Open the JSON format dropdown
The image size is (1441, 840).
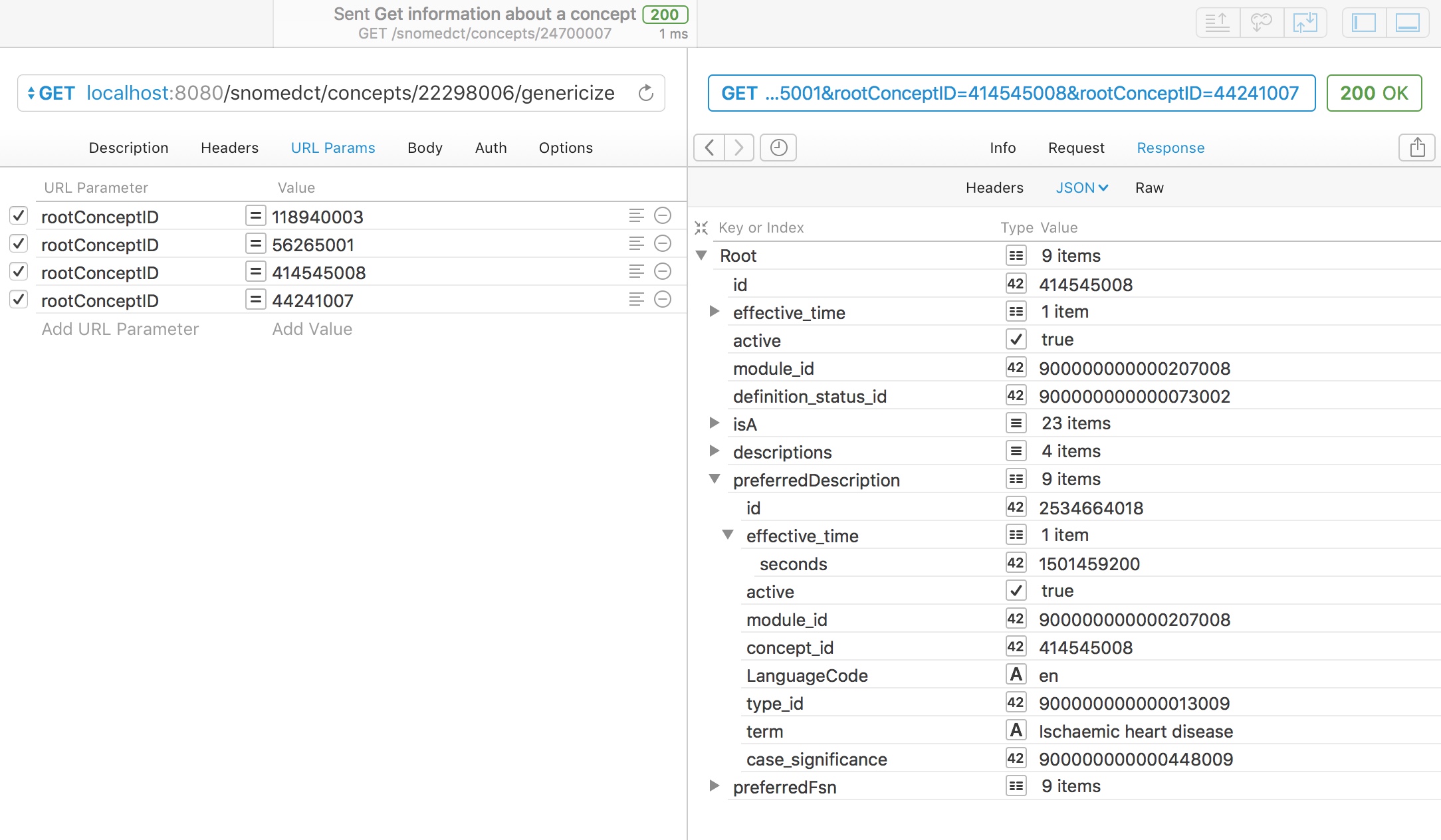click(x=1081, y=188)
